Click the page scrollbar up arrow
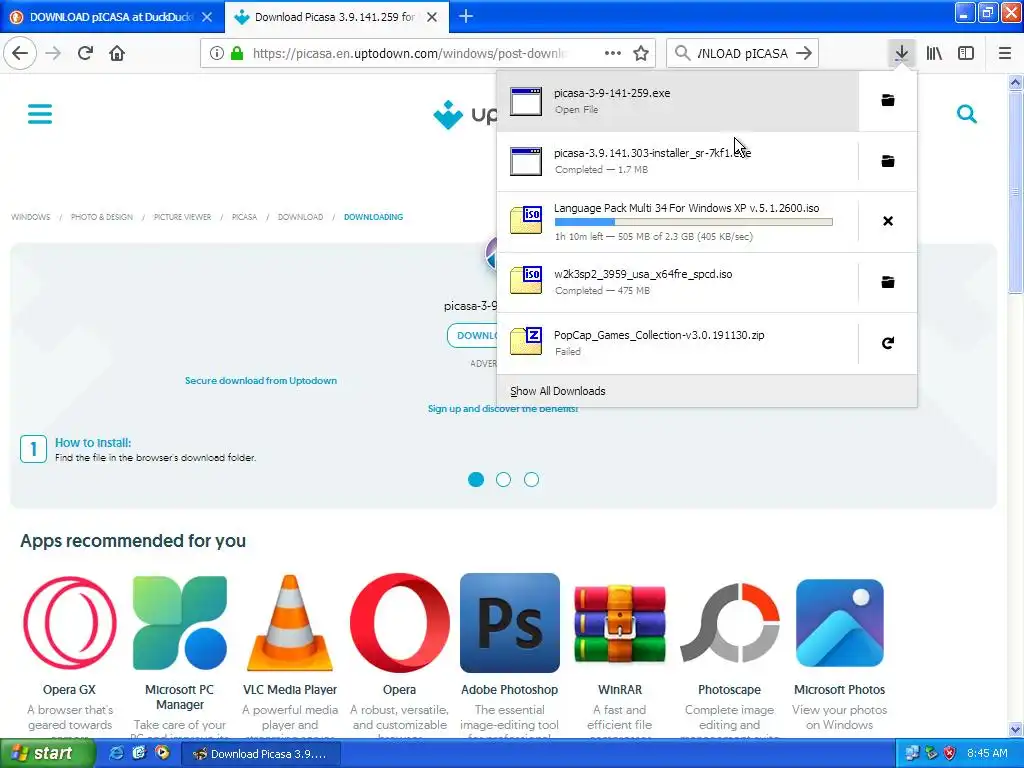Screen dimensions: 1024x768 tap(1015, 82)
